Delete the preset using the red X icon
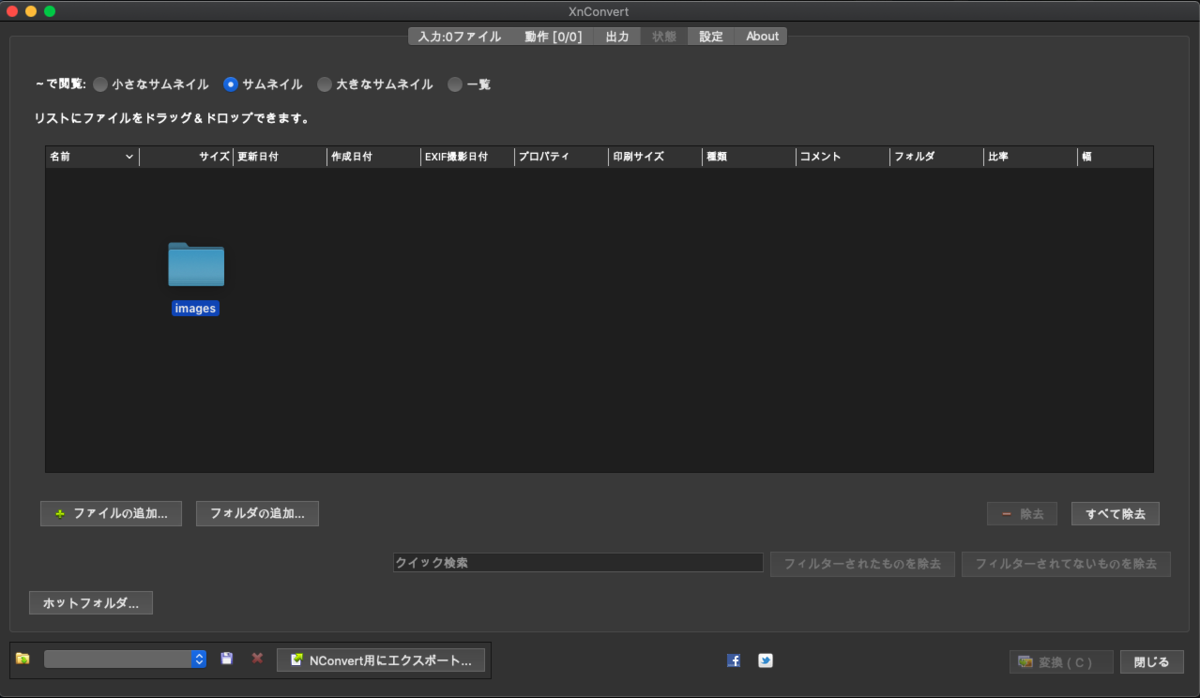Screen dimensions: 1200x698 click(x=257, y=659)
